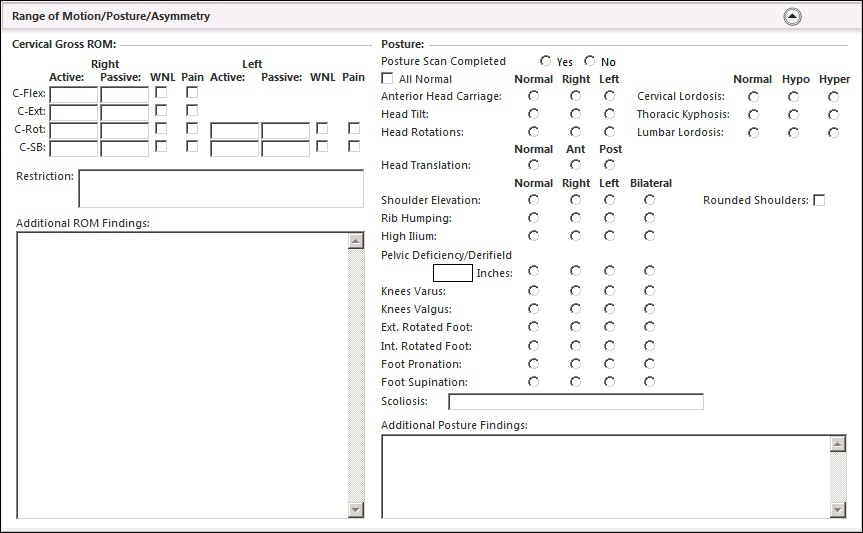
Task: Click the C-Flex Passive input field
Action: (124, 95)
